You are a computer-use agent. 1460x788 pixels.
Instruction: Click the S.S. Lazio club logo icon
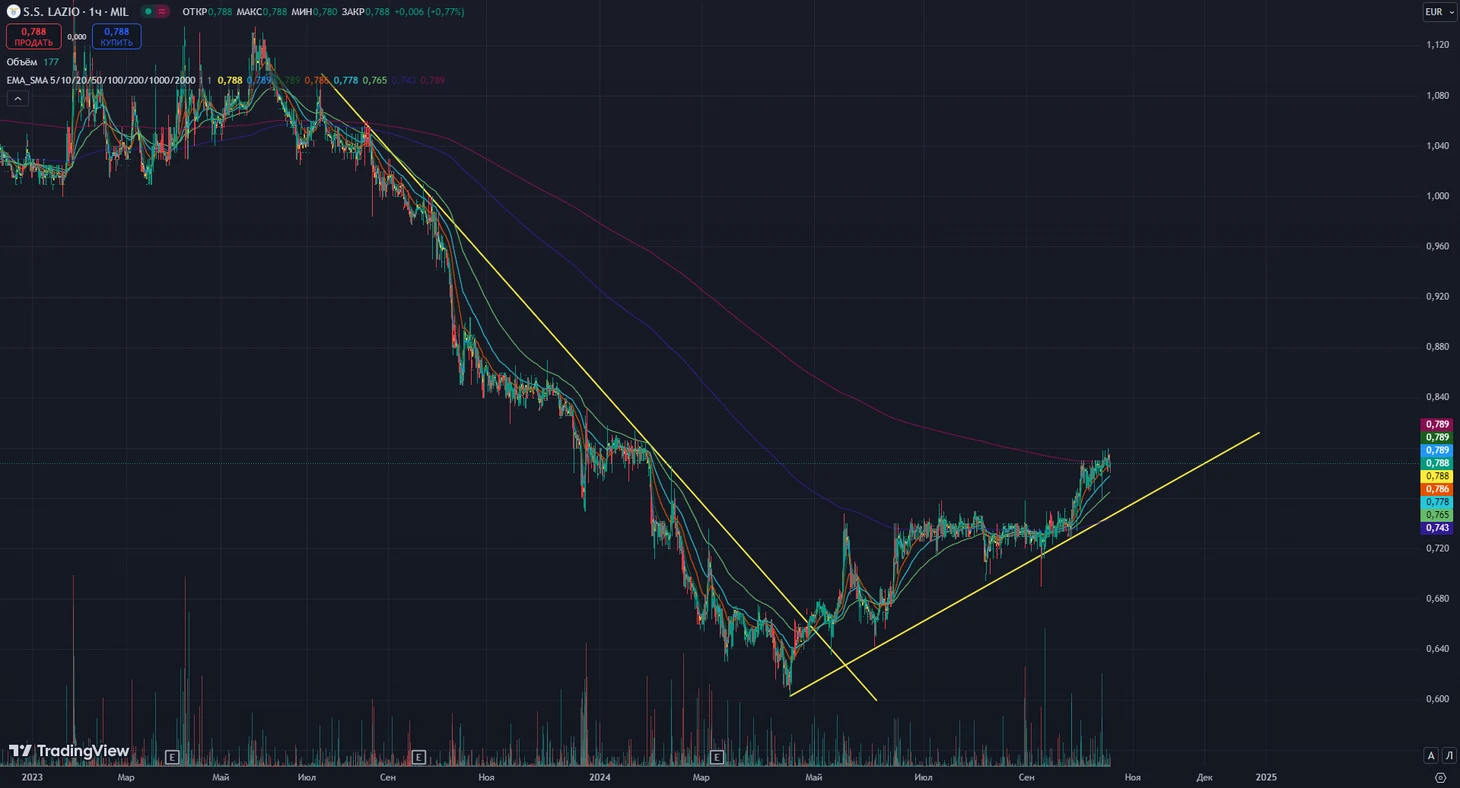(x=13, y=12)
